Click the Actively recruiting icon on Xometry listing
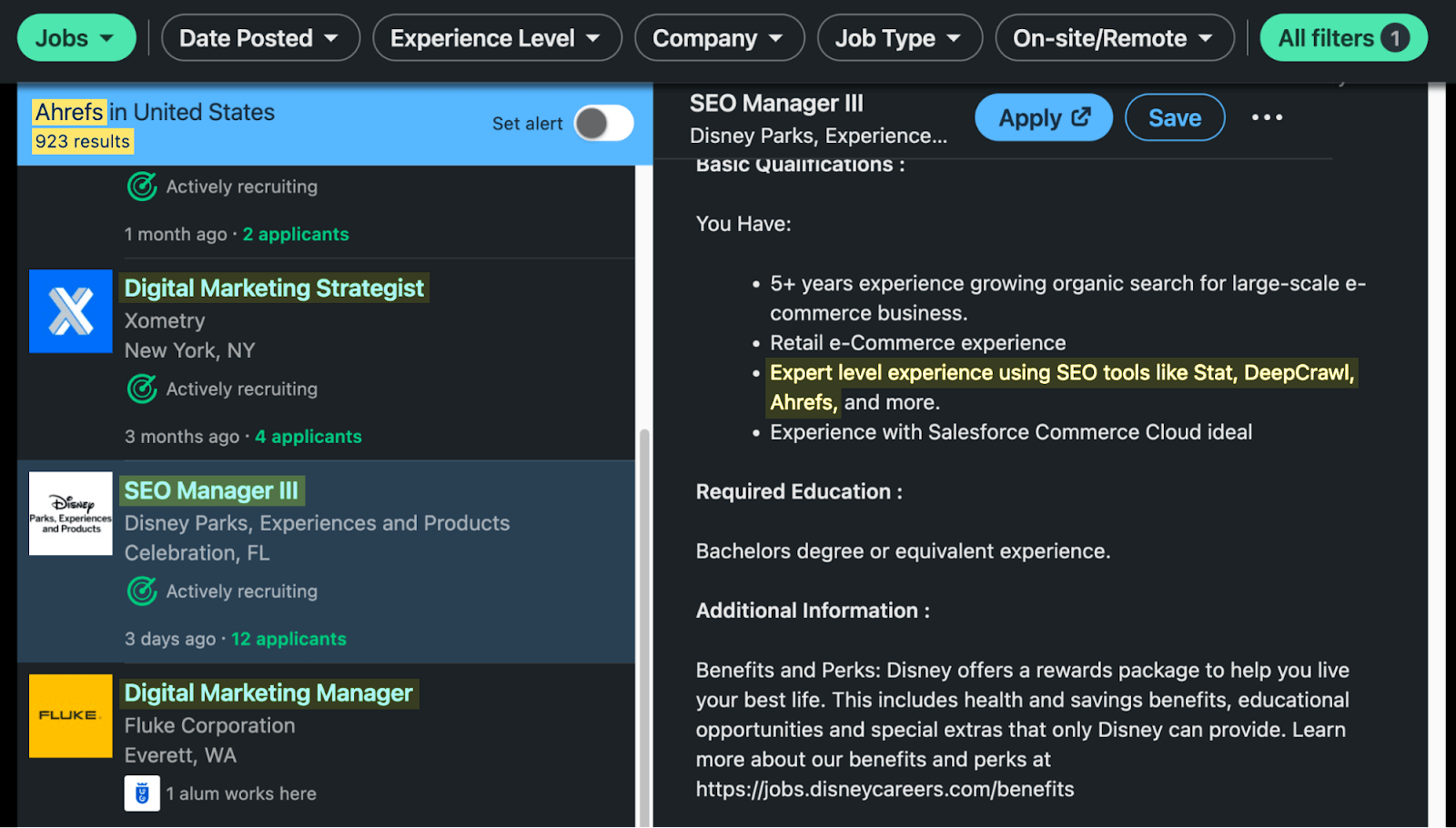The image size is (1456, 828). 142,389
